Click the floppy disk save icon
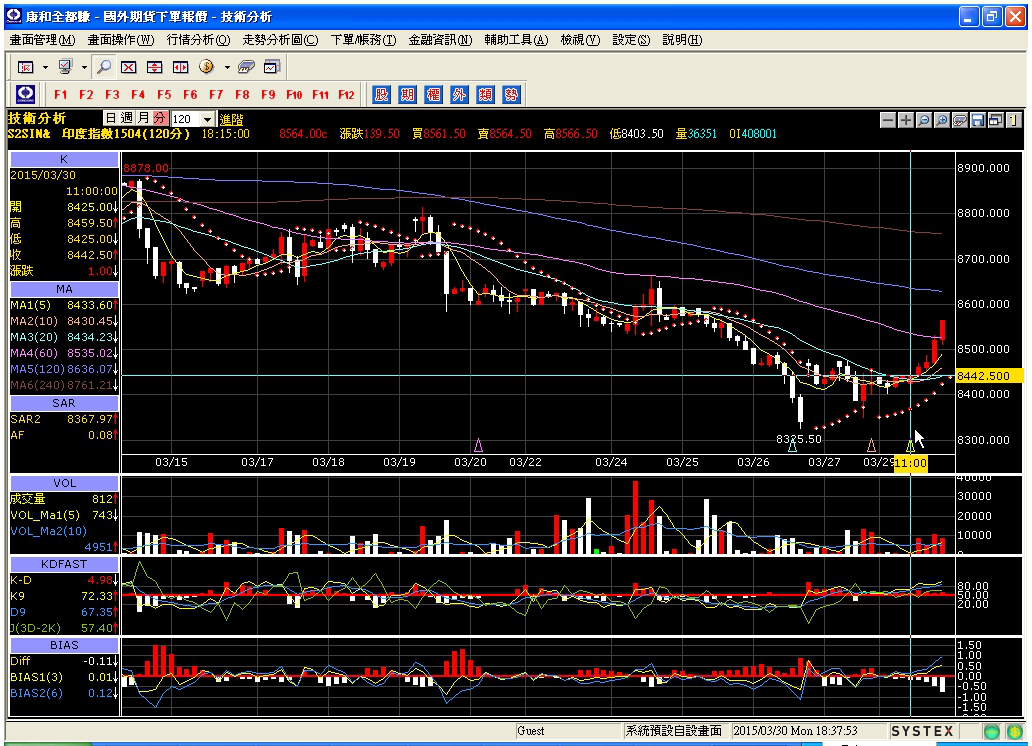1032x746 pixels. [977, 120]
